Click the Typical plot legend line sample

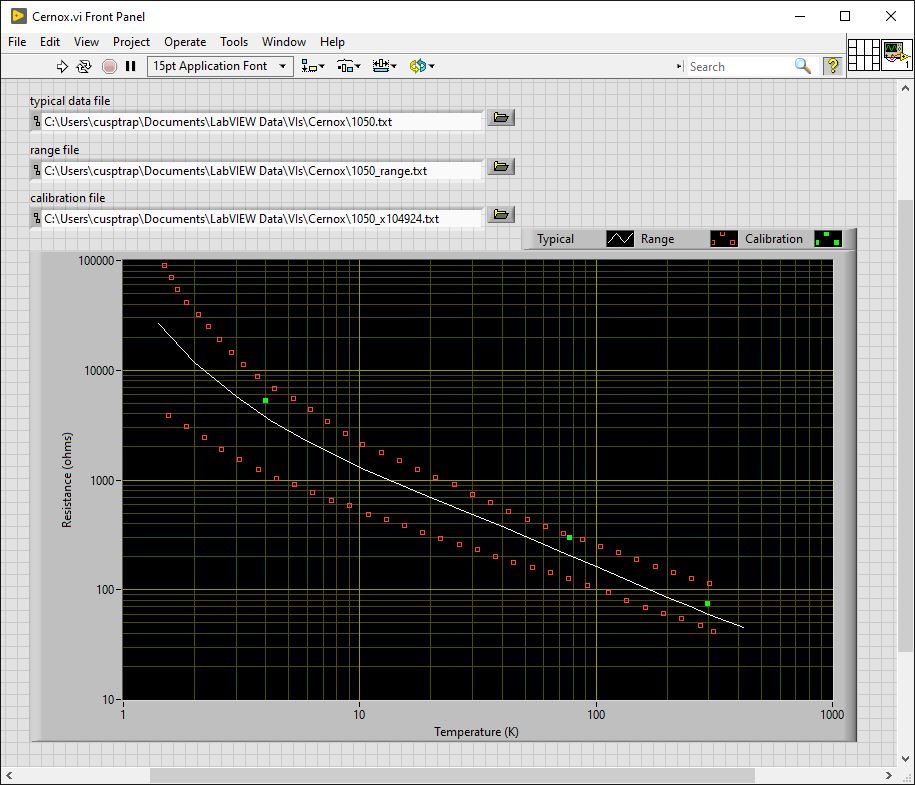(620, 239)
